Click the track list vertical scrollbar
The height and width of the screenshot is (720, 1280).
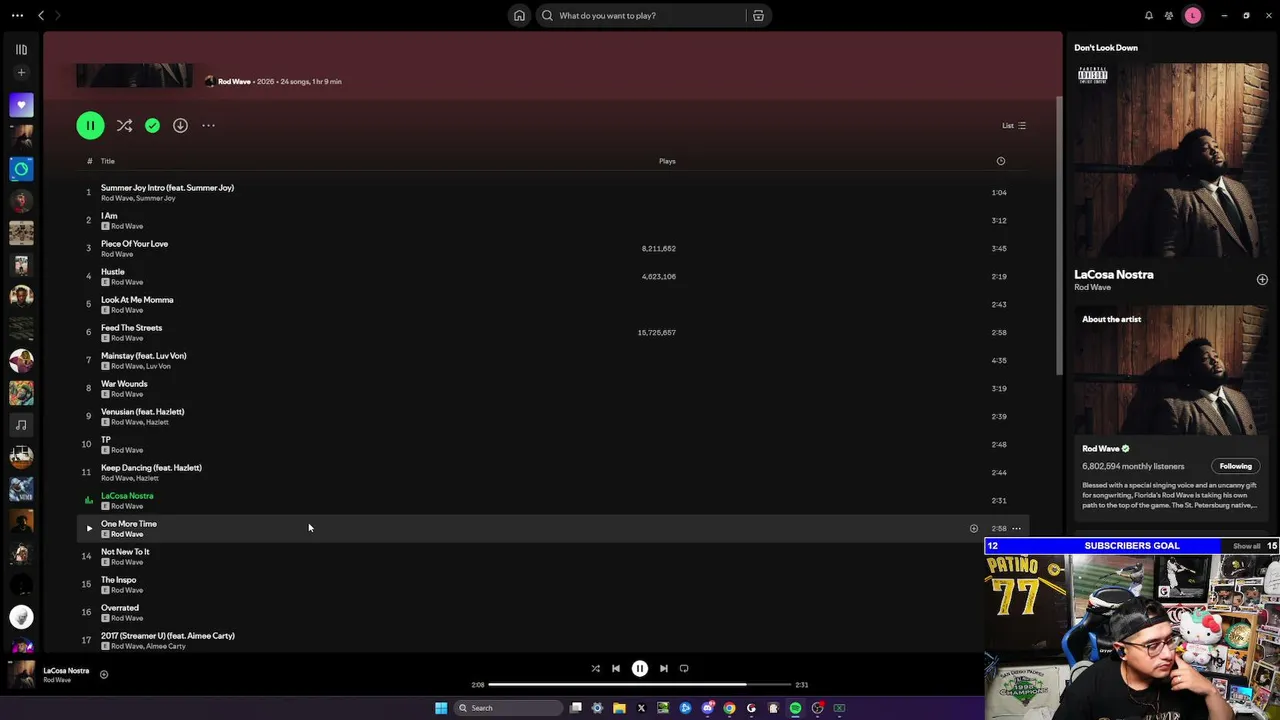[x=1058, y=236]
